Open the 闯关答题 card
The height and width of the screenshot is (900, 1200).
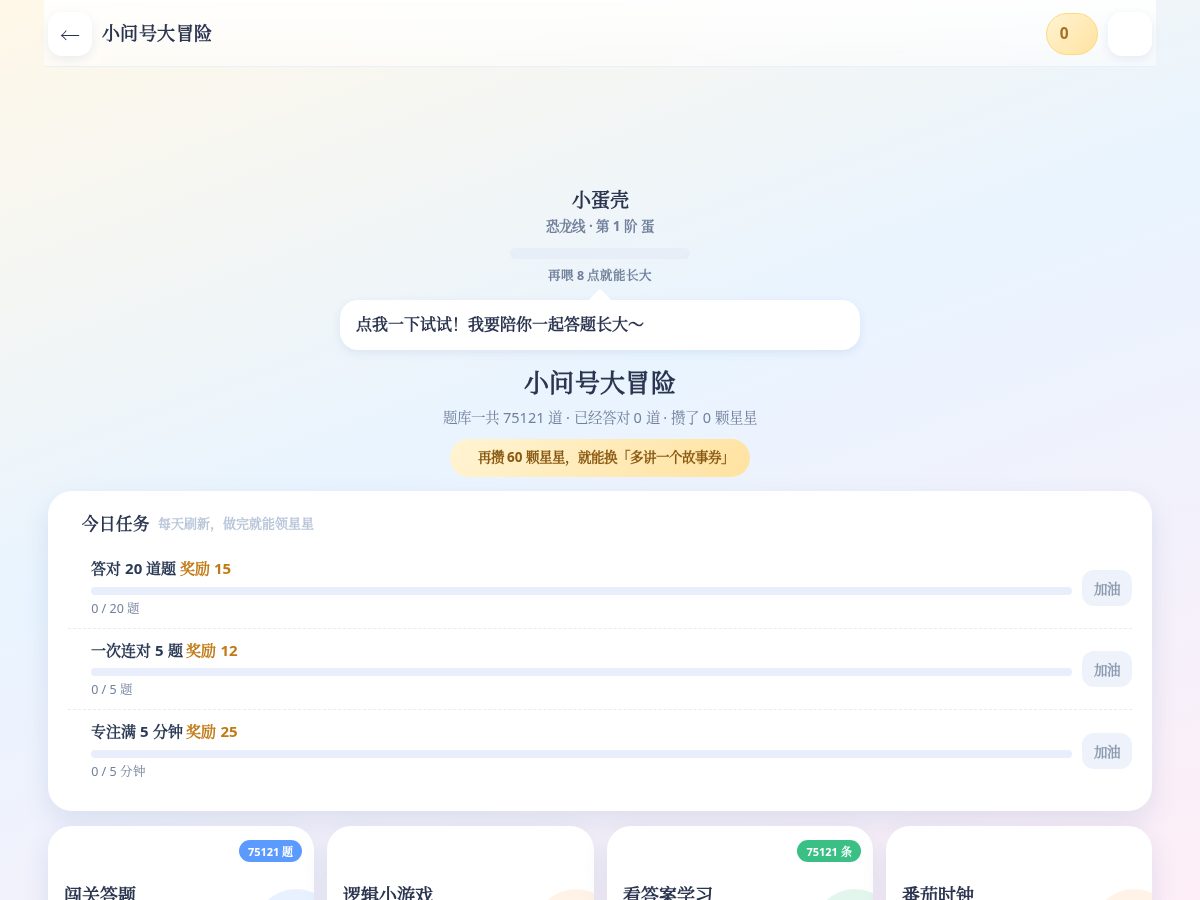(181, 863)
